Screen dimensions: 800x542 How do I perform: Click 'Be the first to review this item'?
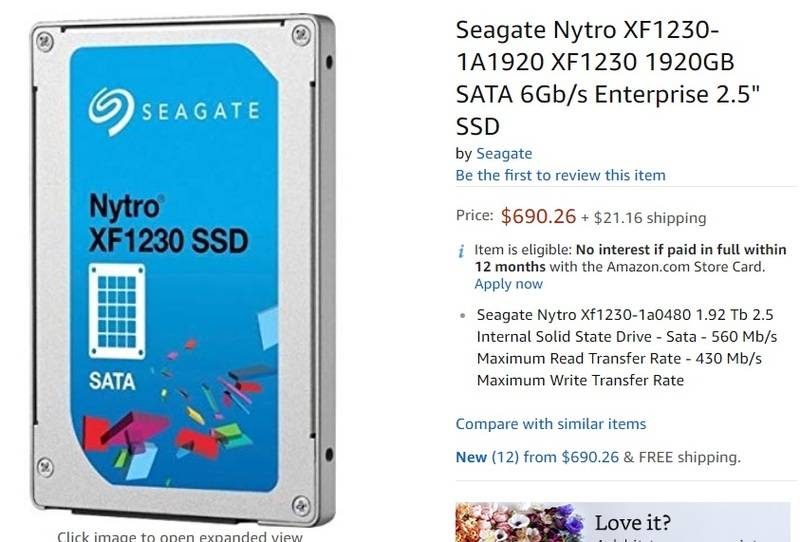[x=560, y=175]
